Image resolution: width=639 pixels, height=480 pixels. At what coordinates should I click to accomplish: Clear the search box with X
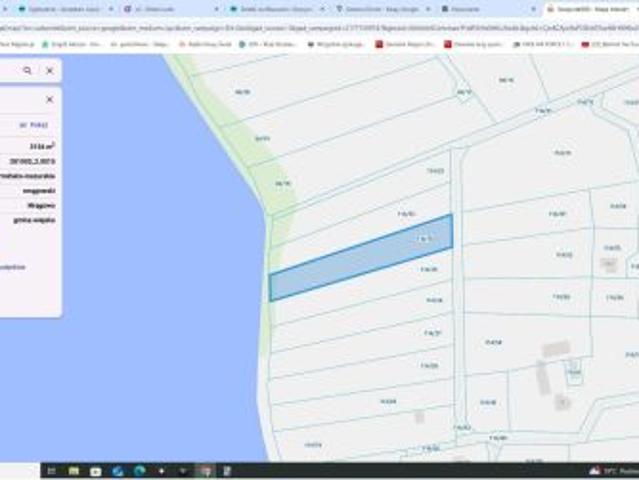(49, 71)
